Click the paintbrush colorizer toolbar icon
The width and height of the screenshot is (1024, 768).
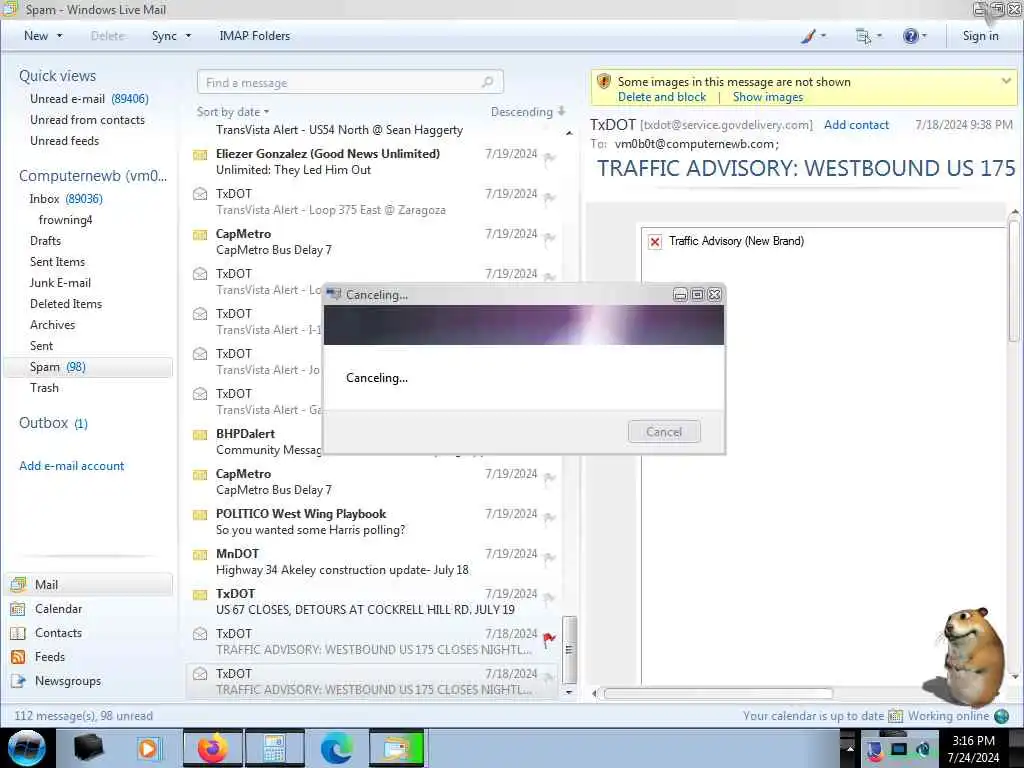(x=808, y=36)
